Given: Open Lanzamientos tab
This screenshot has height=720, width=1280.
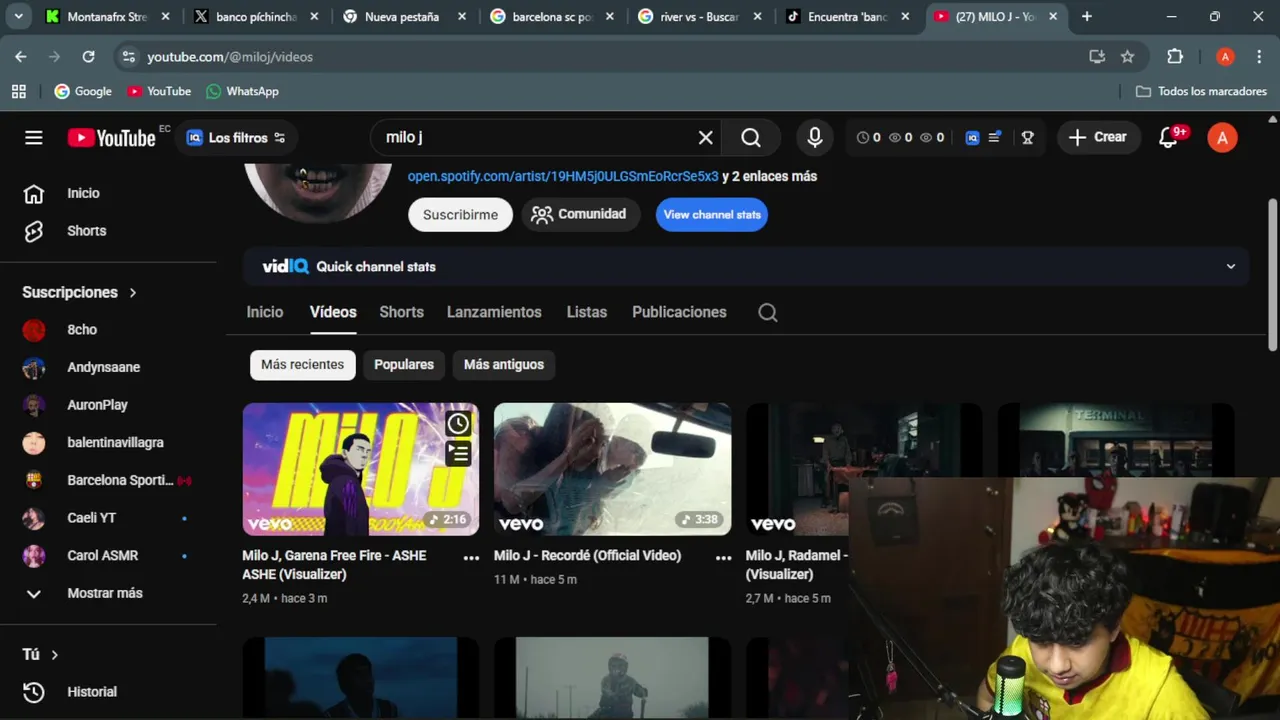Looking at the screenshot, I should point(494,312).
